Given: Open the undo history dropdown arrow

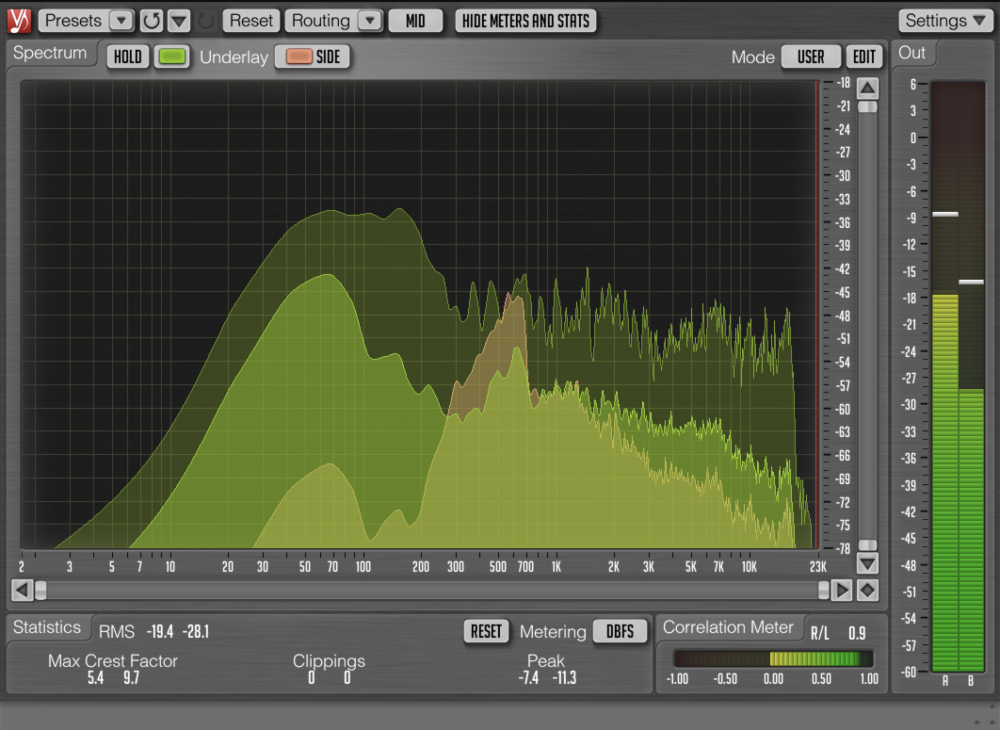Looking at the screenshot, I should (178, 21).
